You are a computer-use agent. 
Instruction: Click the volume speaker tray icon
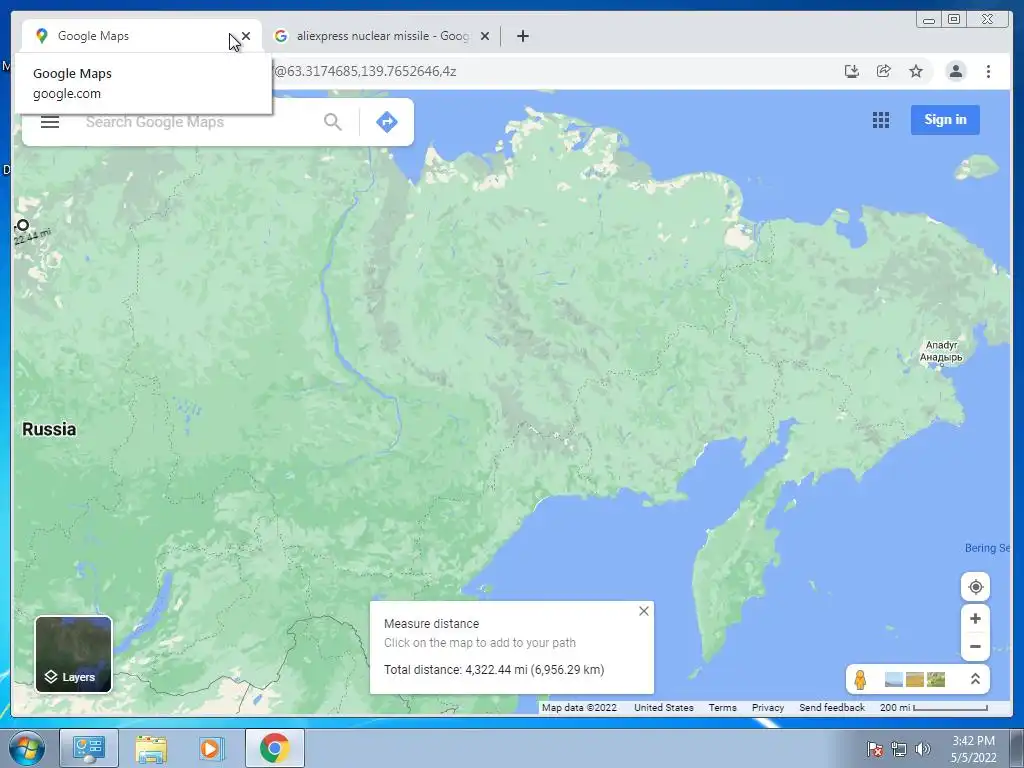pos(923,749)
